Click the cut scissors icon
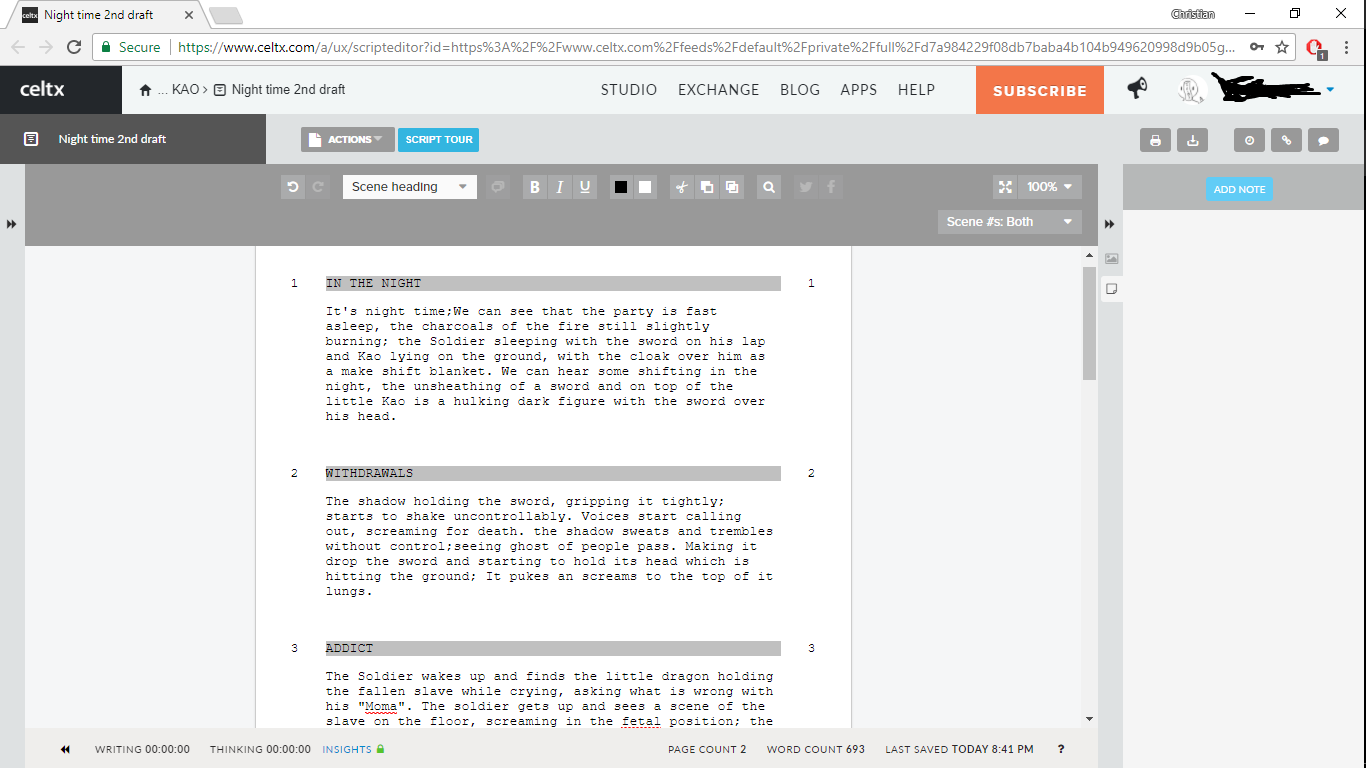1366x768 pixels. coord(681,187)
